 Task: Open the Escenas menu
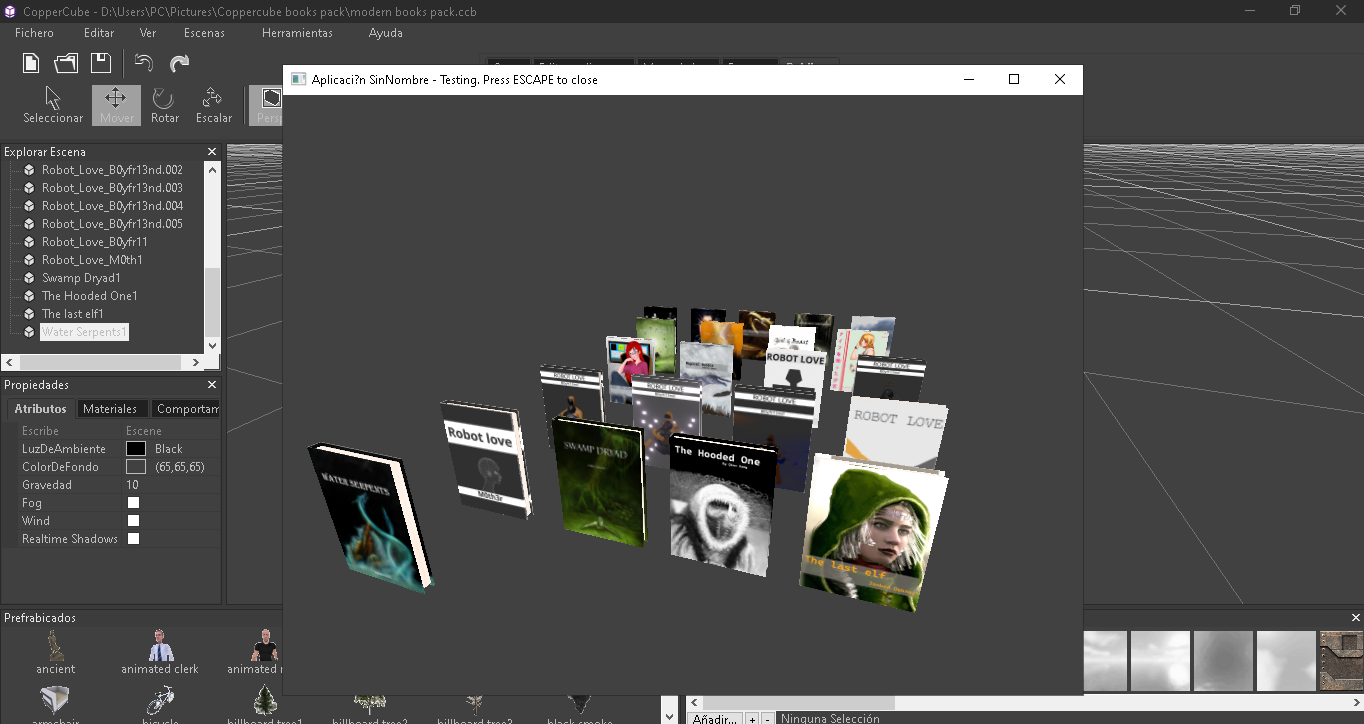(x=204, y=33)
